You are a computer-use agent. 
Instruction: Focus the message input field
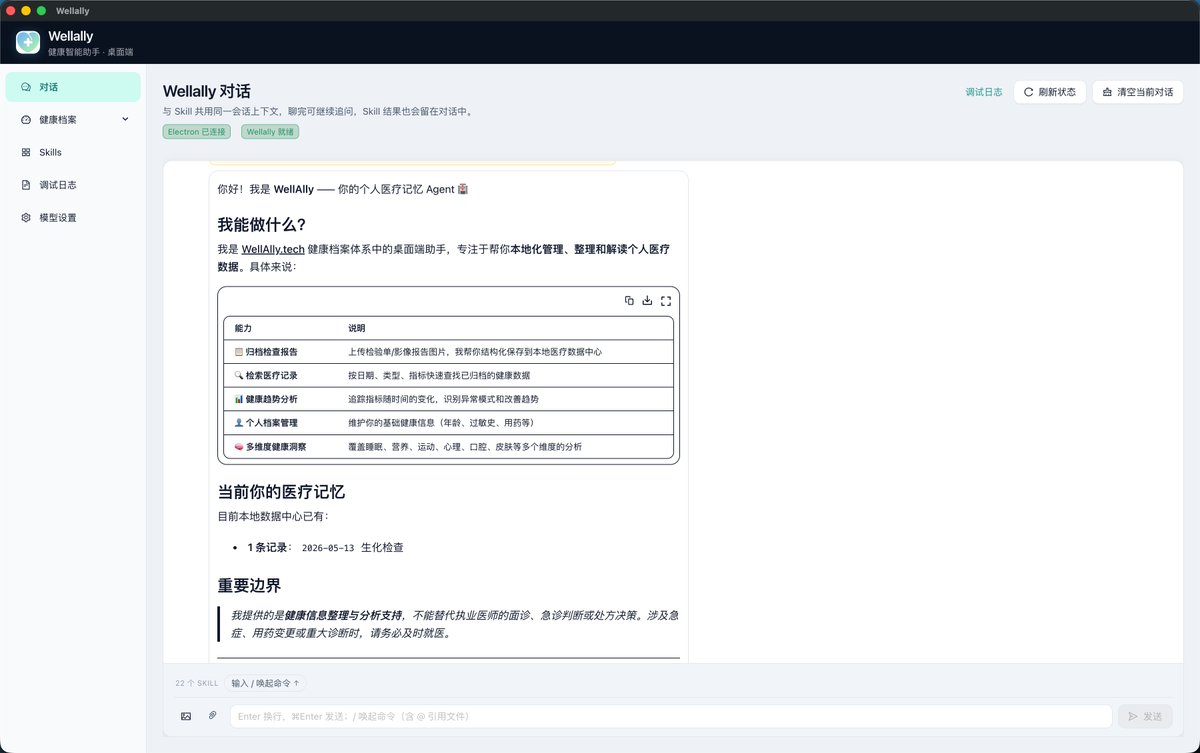pyautogui.click(x=671, y=716)
